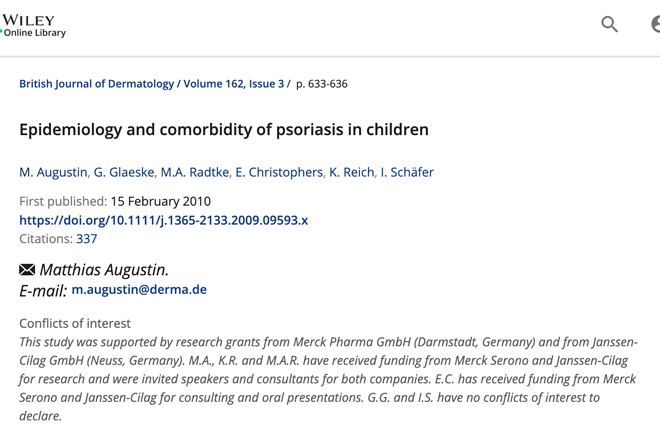This screenshot has width=660, height=440.
Task: Open British Journal of Dermatology breadcrumb
Action: click(96, 84)
